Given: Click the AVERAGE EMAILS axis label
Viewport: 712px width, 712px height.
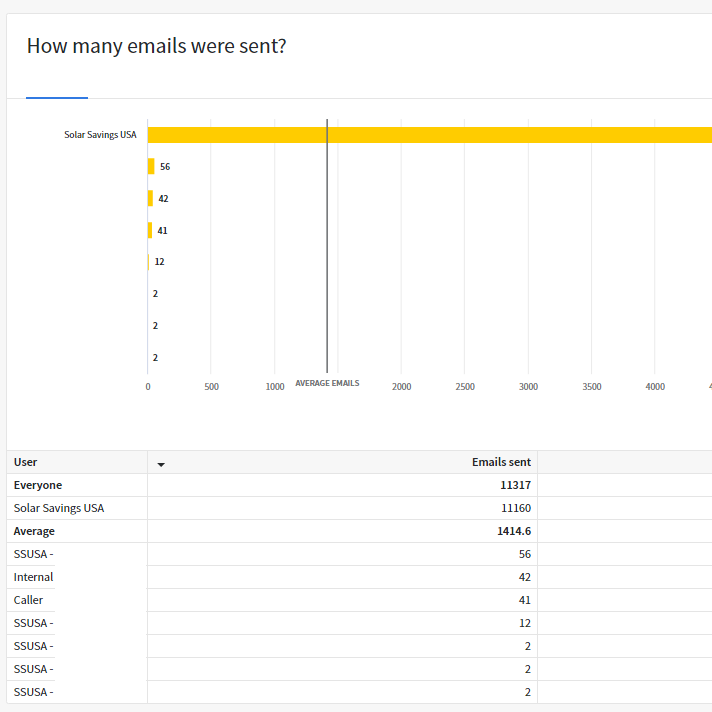Looking at the screenshot, I should (327, 384).
